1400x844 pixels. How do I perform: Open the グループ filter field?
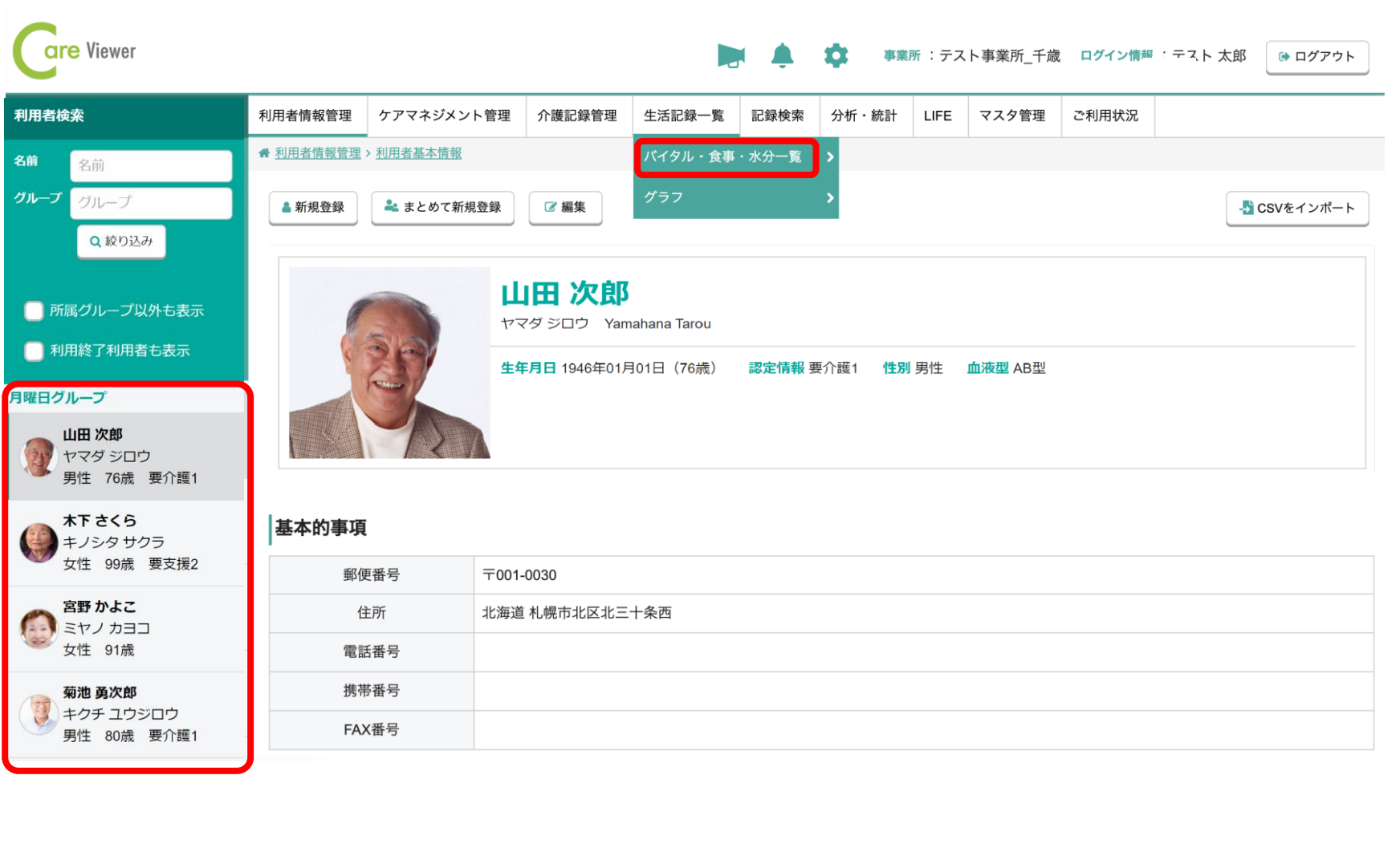[x=151, y=203]
